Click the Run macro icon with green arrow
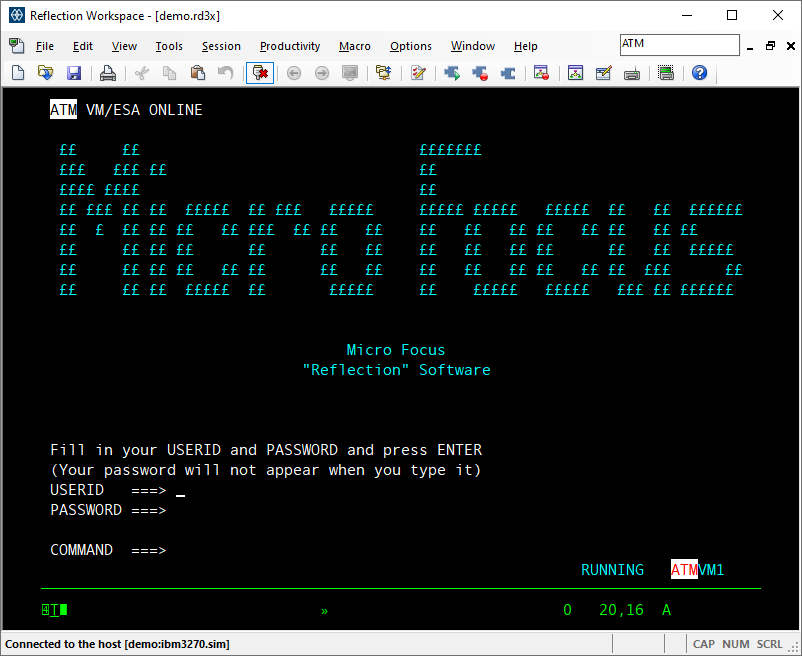 (x=452, y=73)
